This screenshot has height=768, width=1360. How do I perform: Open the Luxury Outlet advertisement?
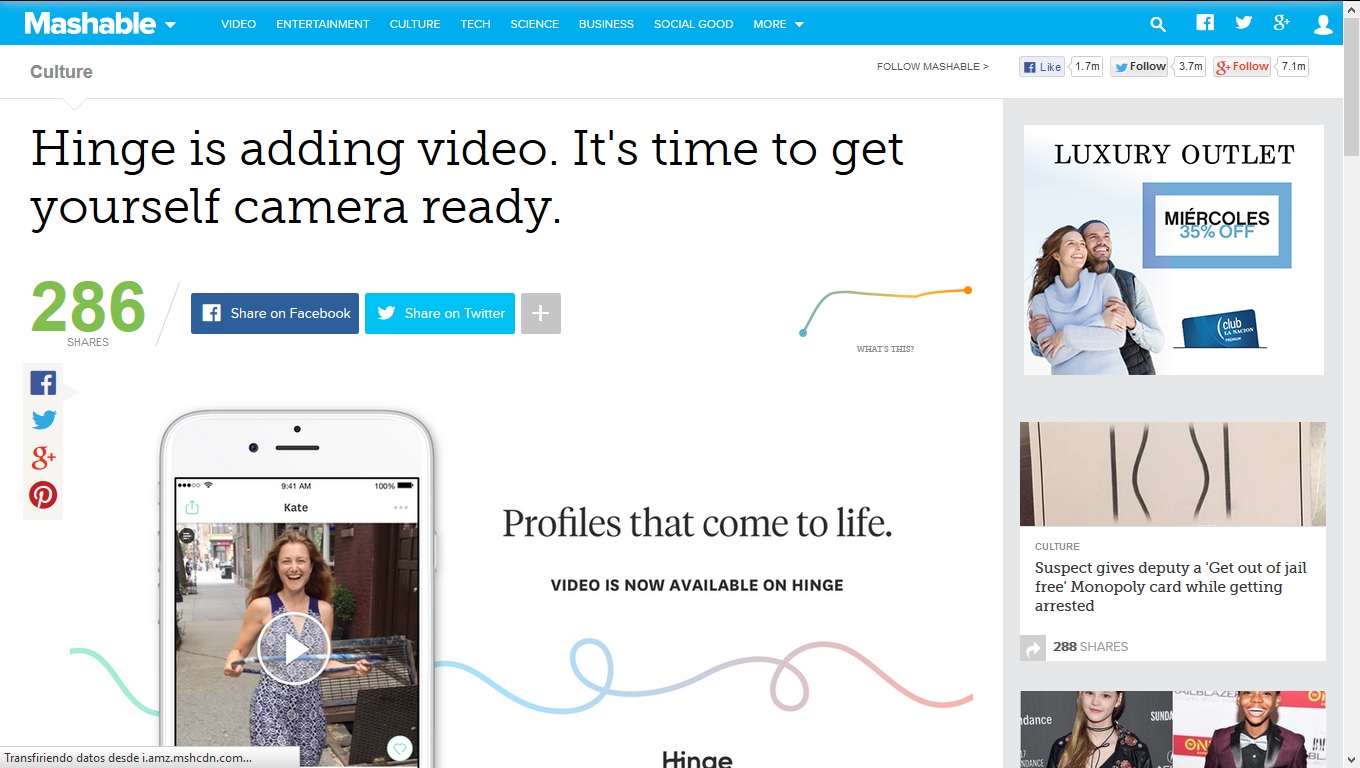(x=1174, y=250)
